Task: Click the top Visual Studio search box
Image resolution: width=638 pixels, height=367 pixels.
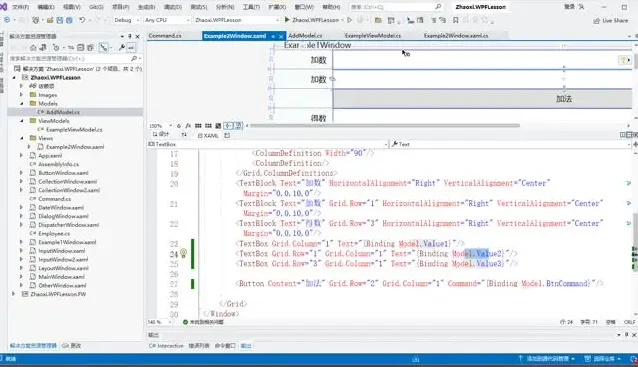Action: coord(396,7)
